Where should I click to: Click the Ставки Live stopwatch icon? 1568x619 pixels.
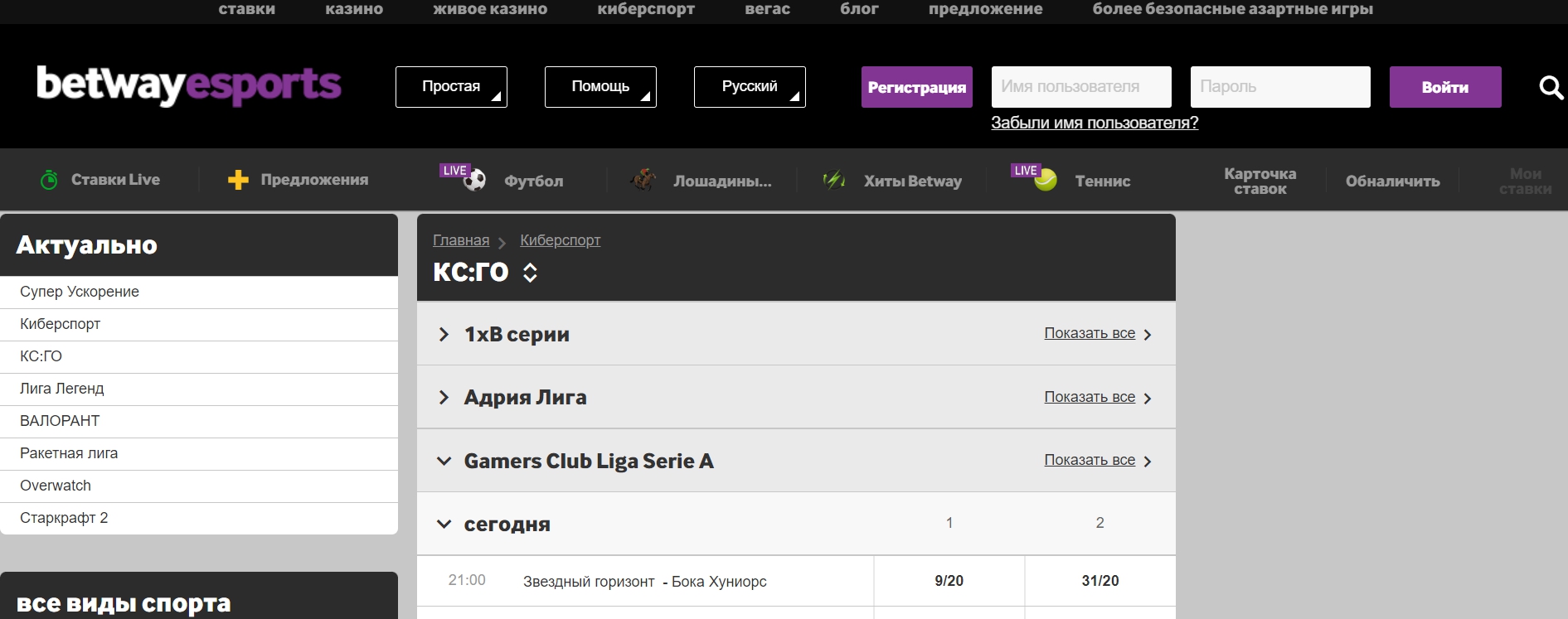(x=49, y=179)
